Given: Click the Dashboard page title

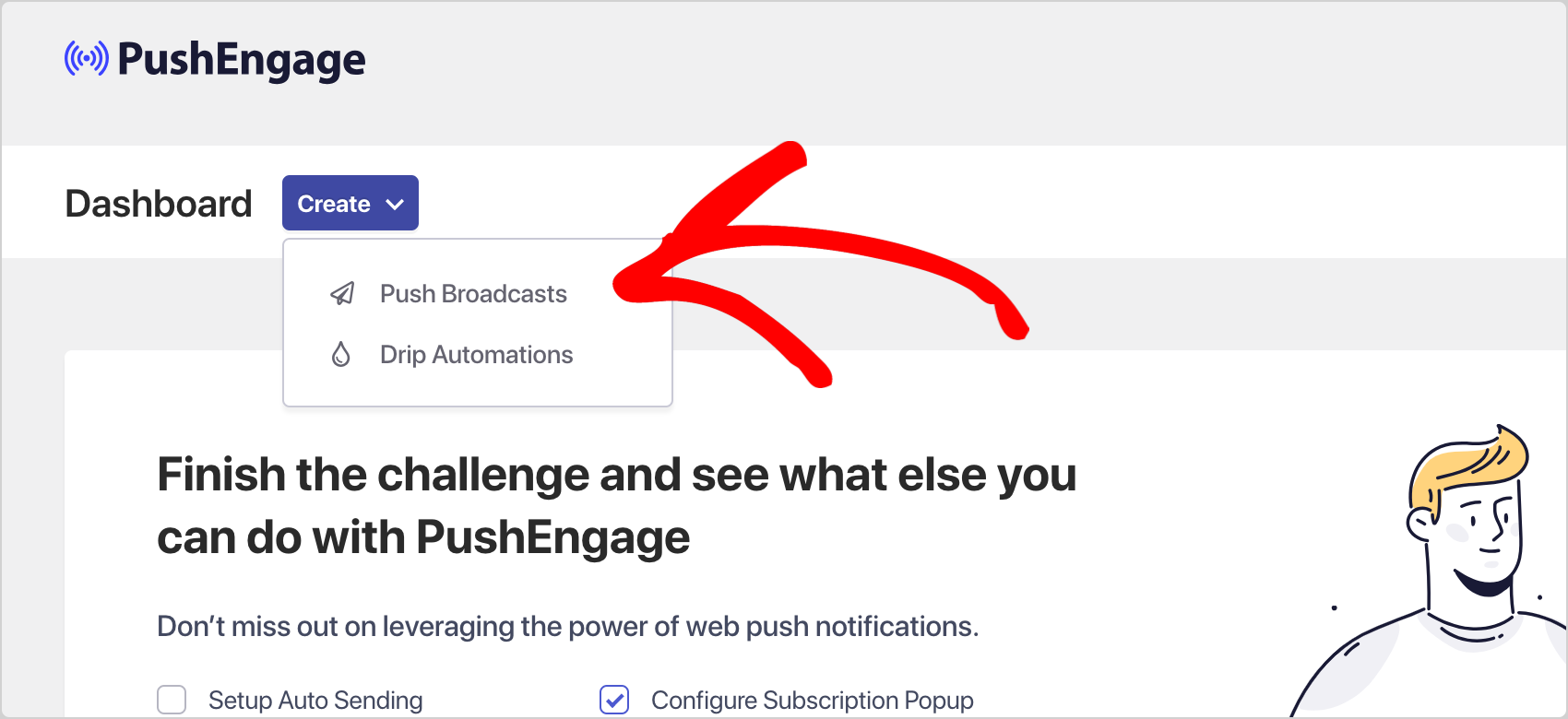Looking at the screenshot, I should (158, 203).
